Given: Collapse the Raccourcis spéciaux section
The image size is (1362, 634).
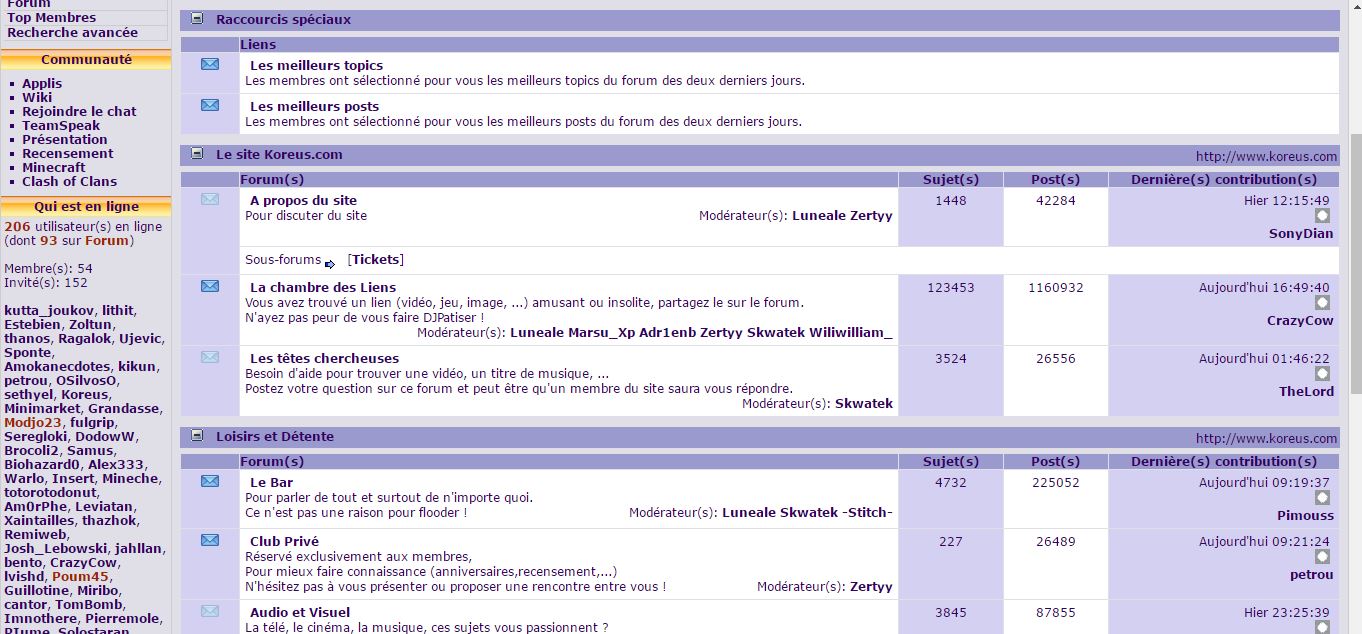Looking at the screenshot, I should pos(197,19).
